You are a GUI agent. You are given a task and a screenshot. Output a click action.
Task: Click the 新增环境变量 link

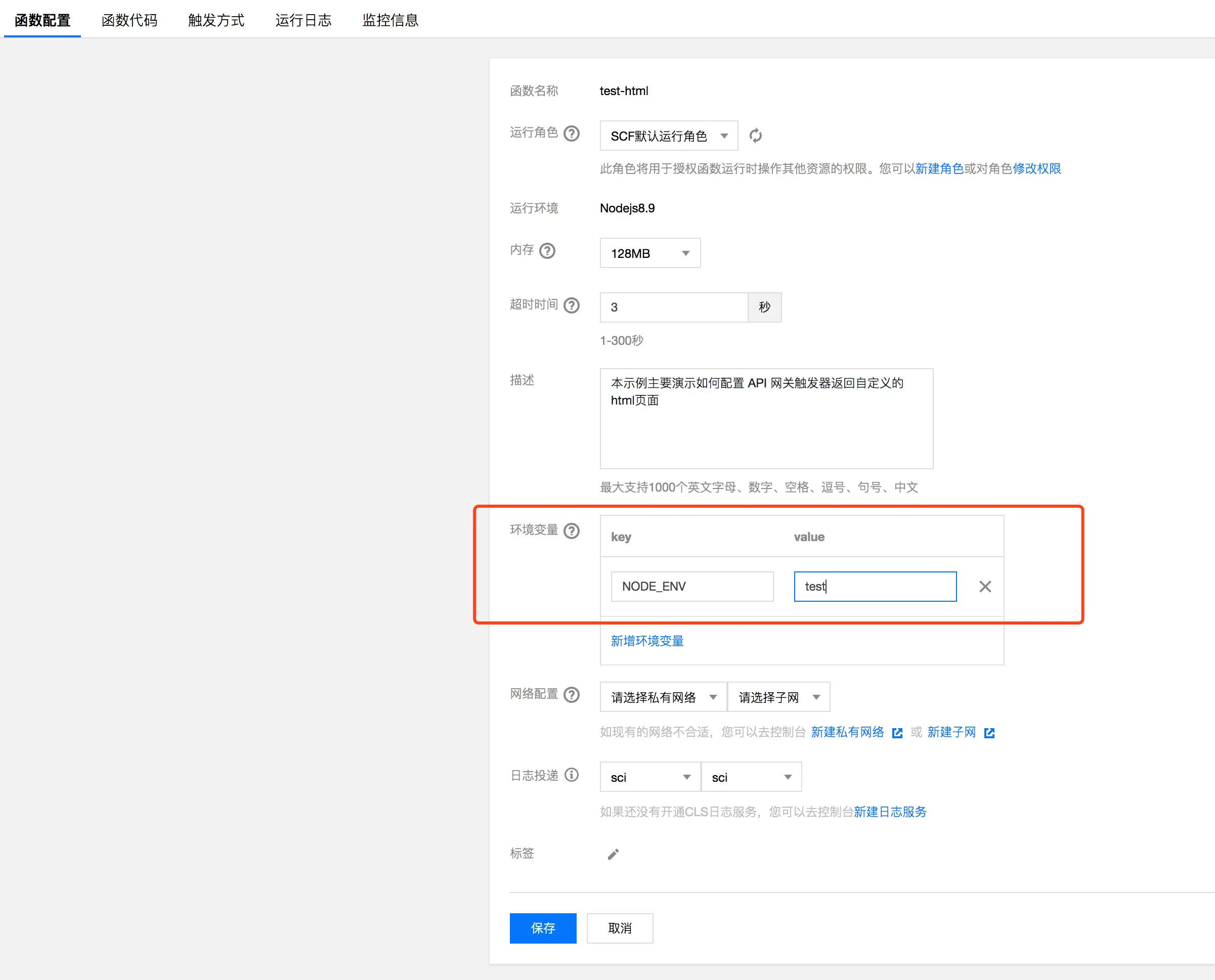647,641
